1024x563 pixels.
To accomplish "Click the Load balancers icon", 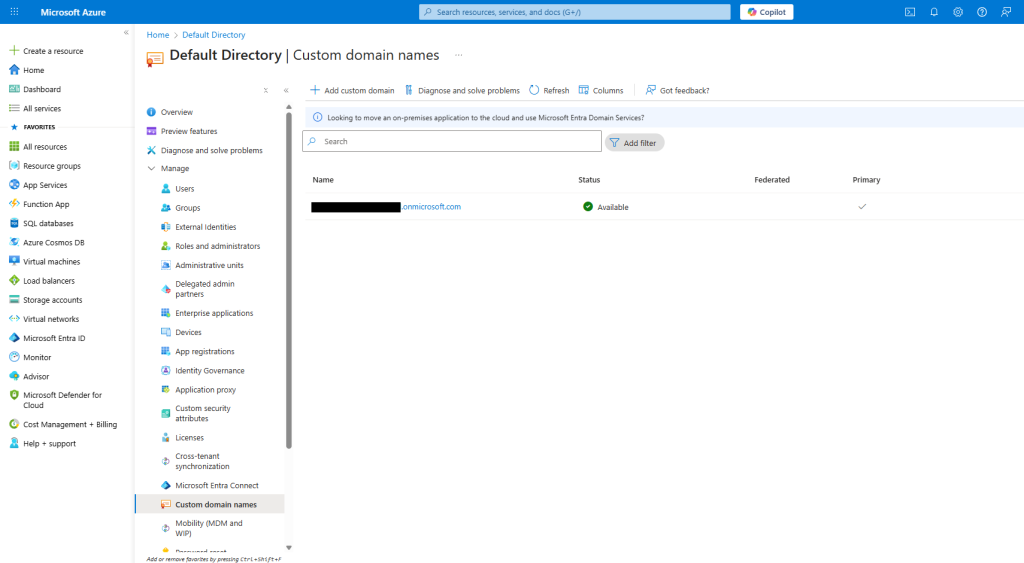I will [14, 280].
